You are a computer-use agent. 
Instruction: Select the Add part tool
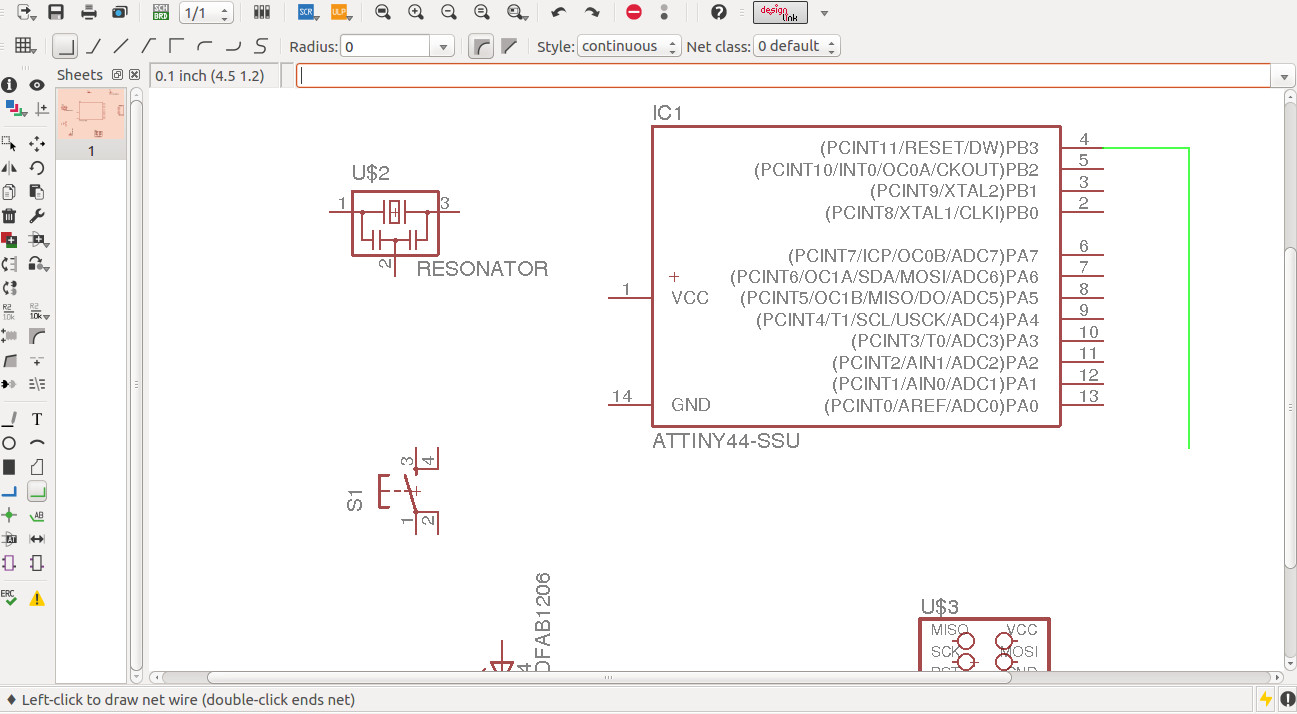tap(10, 240)
